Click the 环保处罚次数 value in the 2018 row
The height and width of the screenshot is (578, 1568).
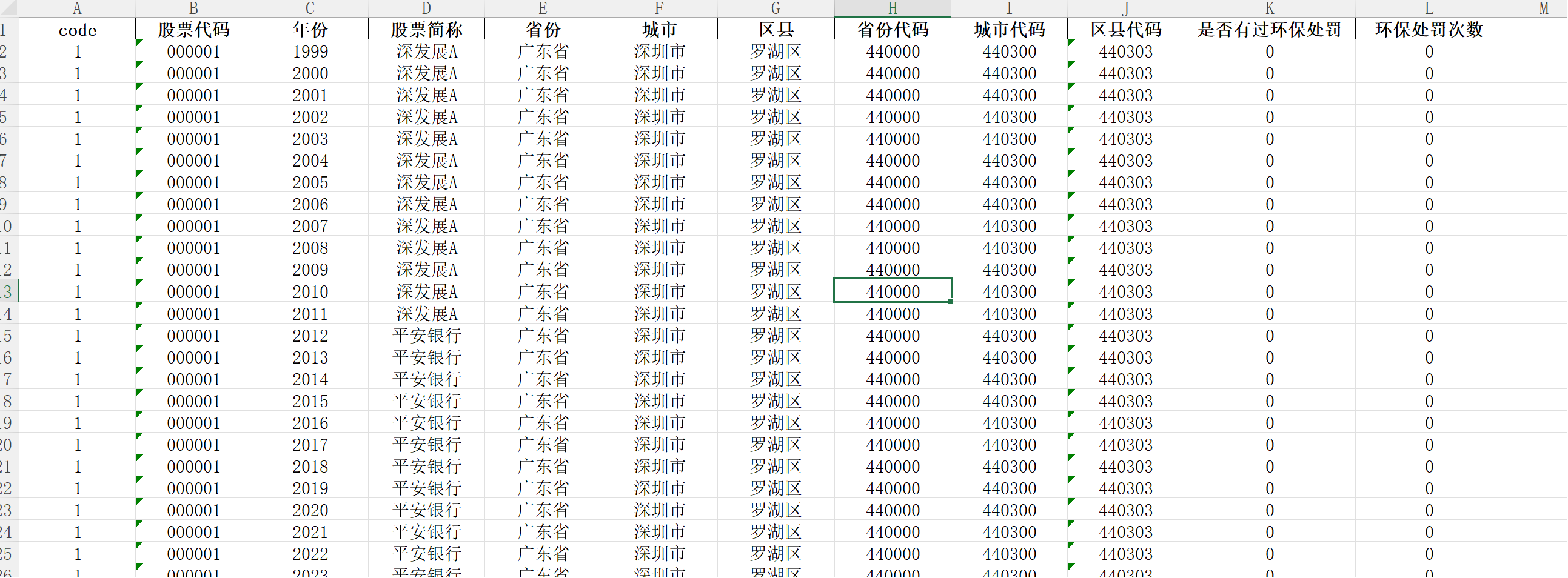click(x=1429, y=466)
